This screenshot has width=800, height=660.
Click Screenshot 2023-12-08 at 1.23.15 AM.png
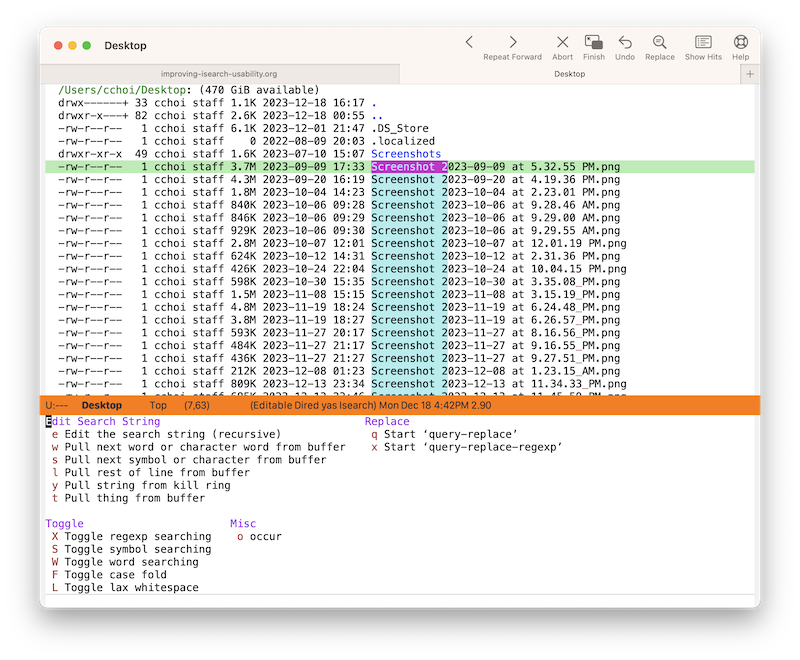click(x=495, y=371)
